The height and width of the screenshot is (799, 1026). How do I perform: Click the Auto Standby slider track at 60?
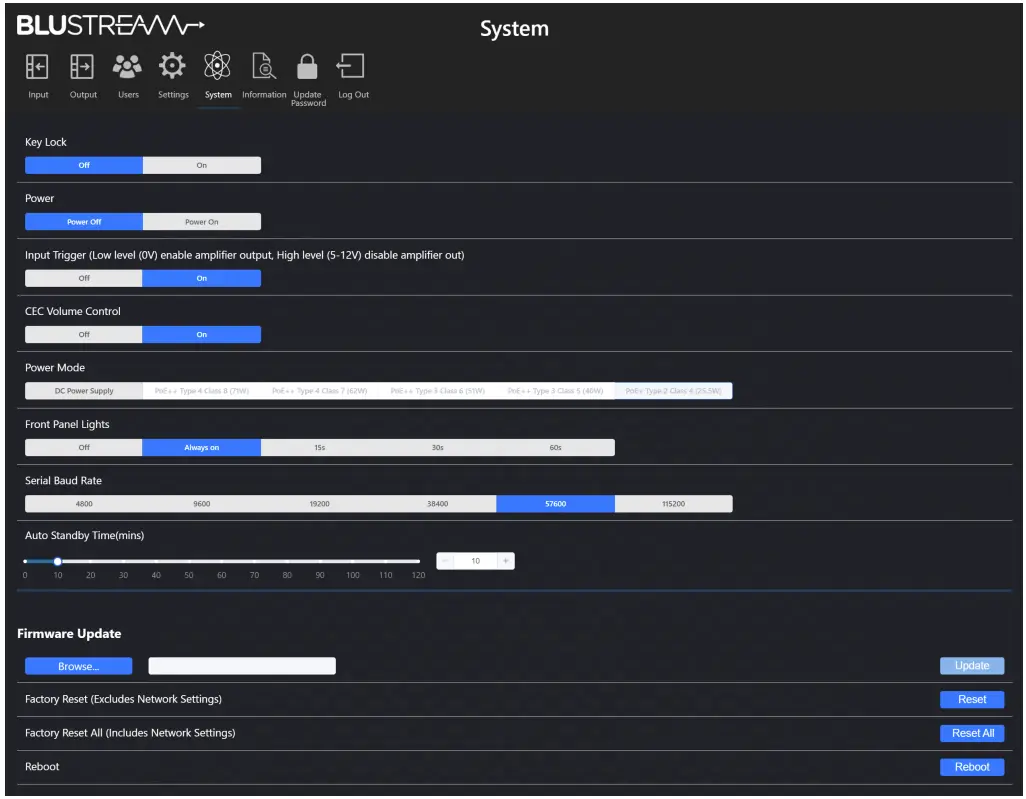coord(222,561)
